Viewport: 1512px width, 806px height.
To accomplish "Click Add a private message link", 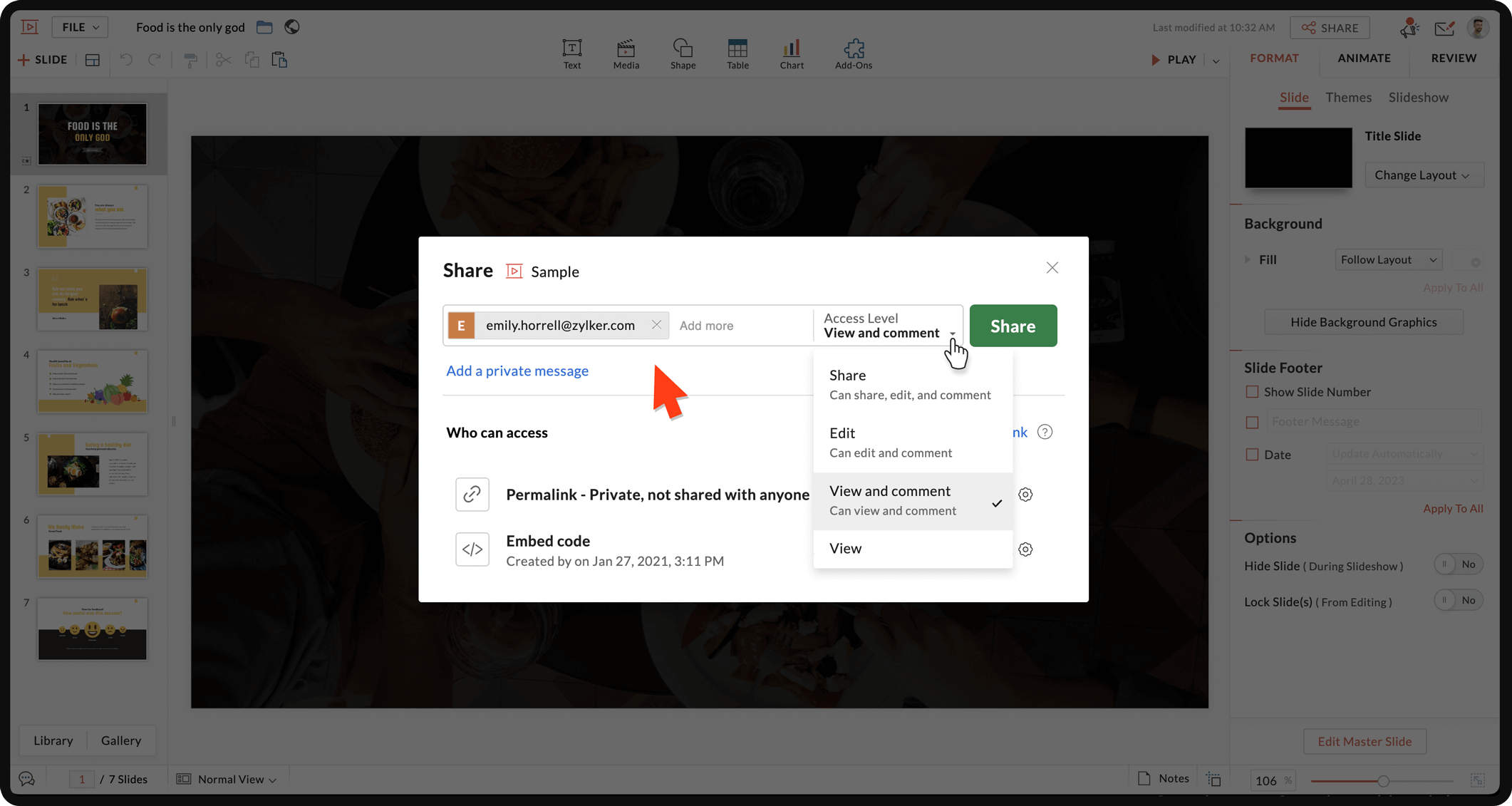I will point(517,371).
